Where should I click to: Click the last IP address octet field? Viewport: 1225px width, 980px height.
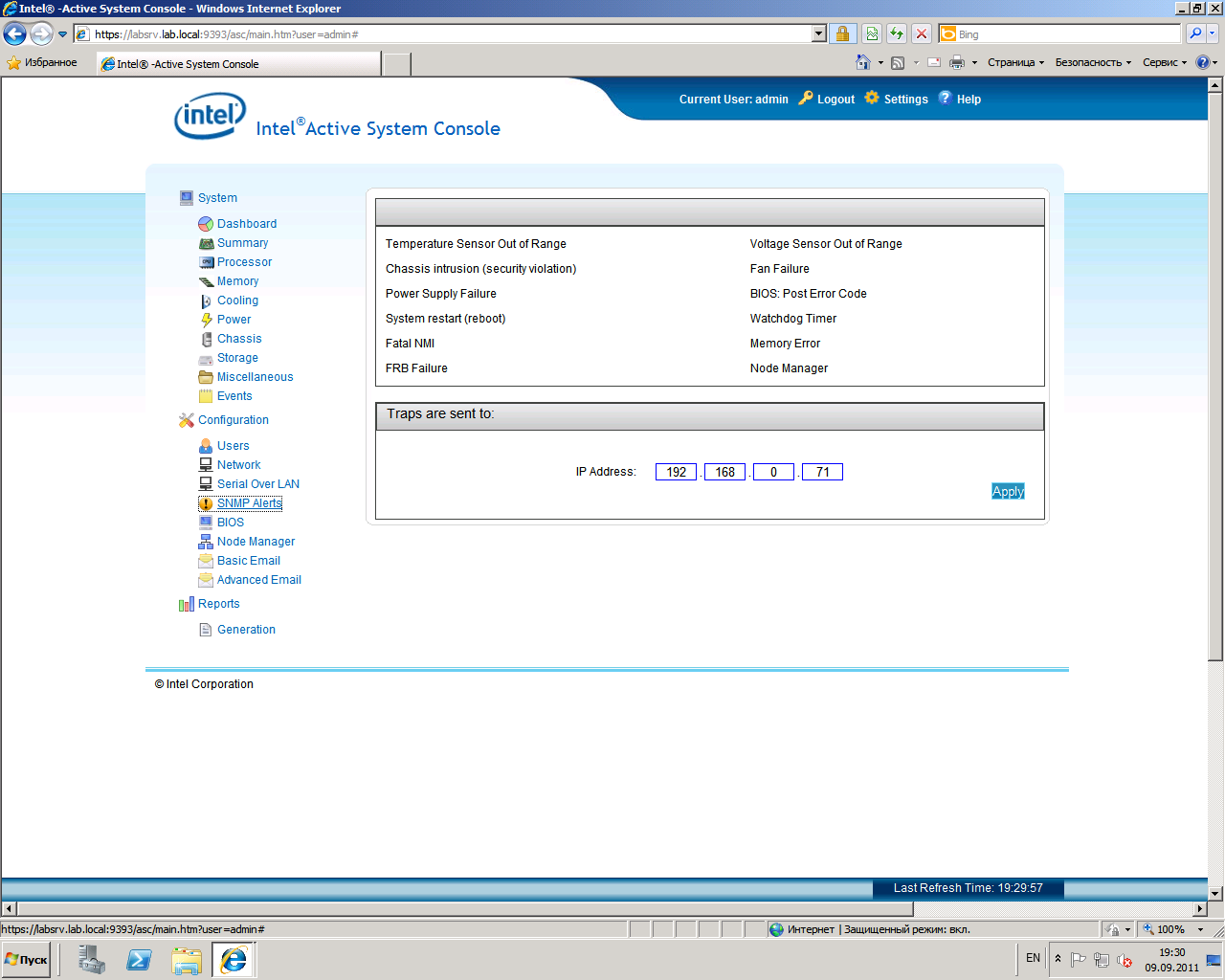tap(822, 472)
